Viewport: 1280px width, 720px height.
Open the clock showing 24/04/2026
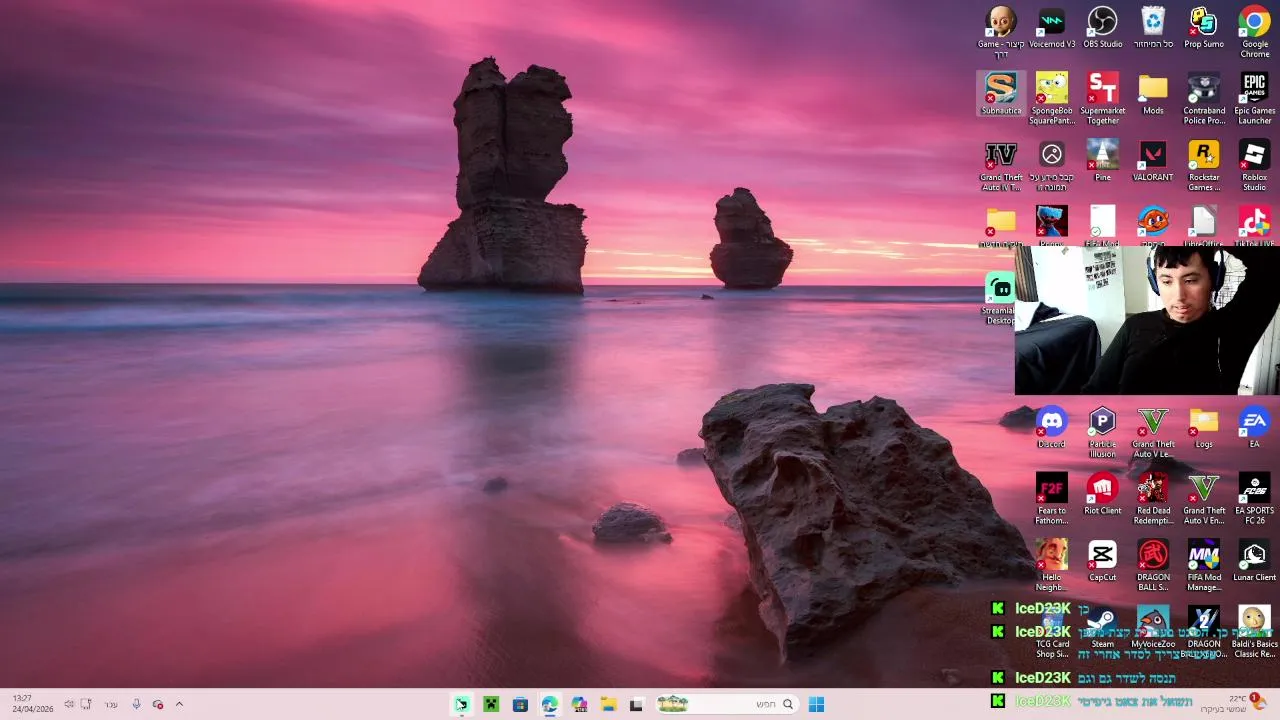click(x=32, y=703)
